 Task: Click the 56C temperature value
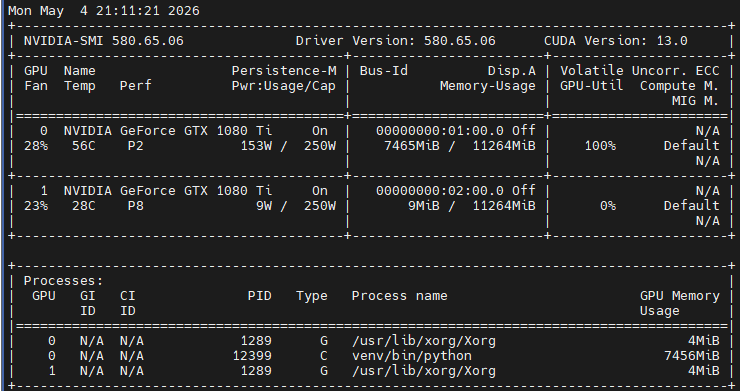point(84,146)
